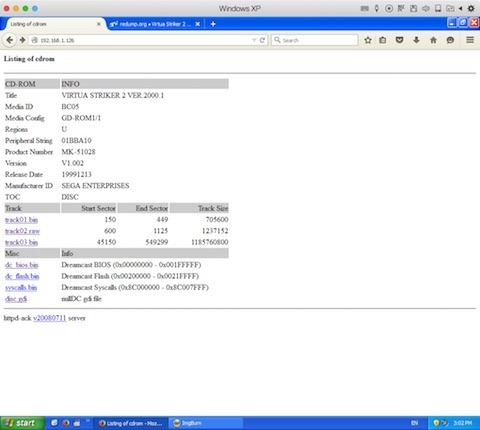
Task: Expand URL bar history dropdown arrow
Action: [x=254, y=40]
